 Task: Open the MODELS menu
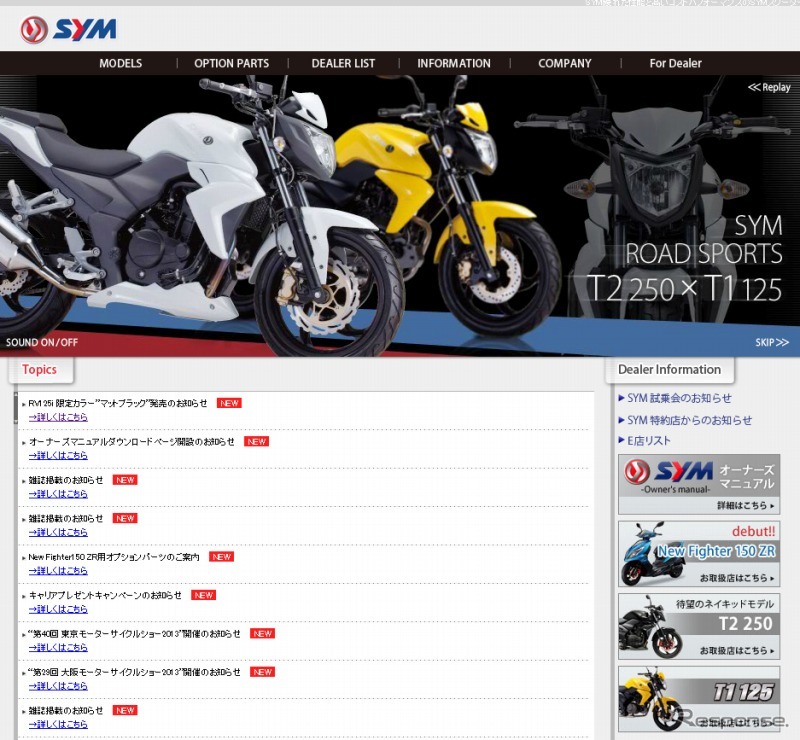120,63
